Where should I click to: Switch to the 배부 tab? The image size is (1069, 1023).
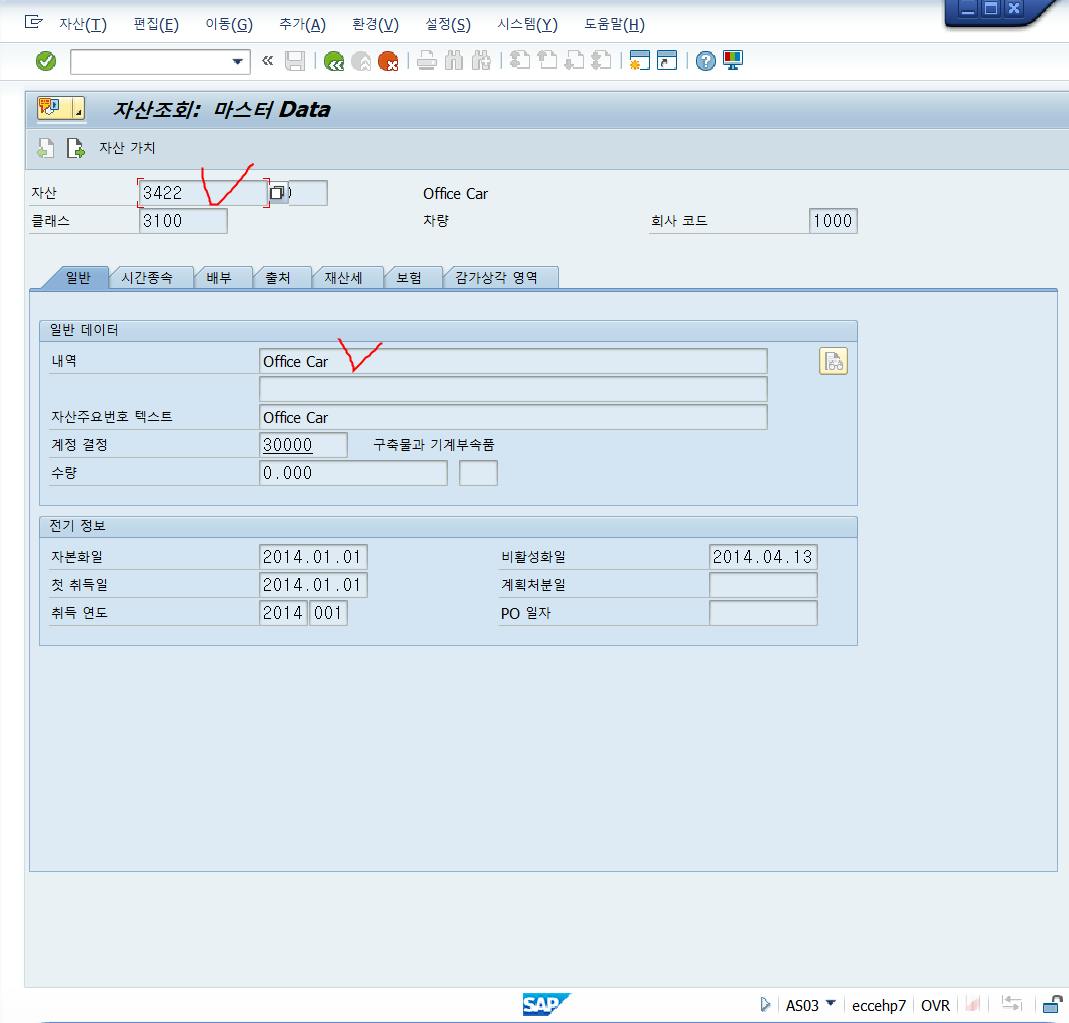click(220, 277)
